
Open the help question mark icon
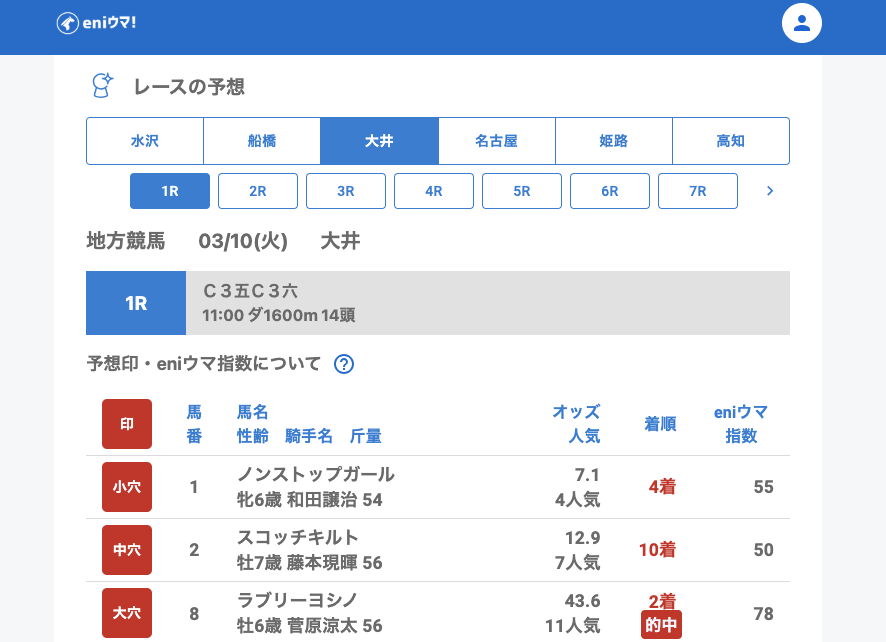tap(344, 364)
